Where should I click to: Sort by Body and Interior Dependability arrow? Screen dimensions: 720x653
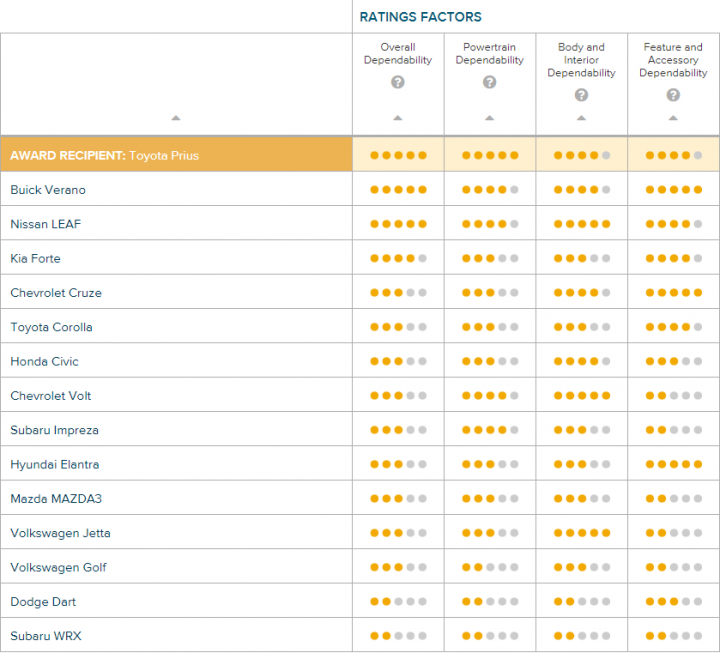[x=581, y=118]
